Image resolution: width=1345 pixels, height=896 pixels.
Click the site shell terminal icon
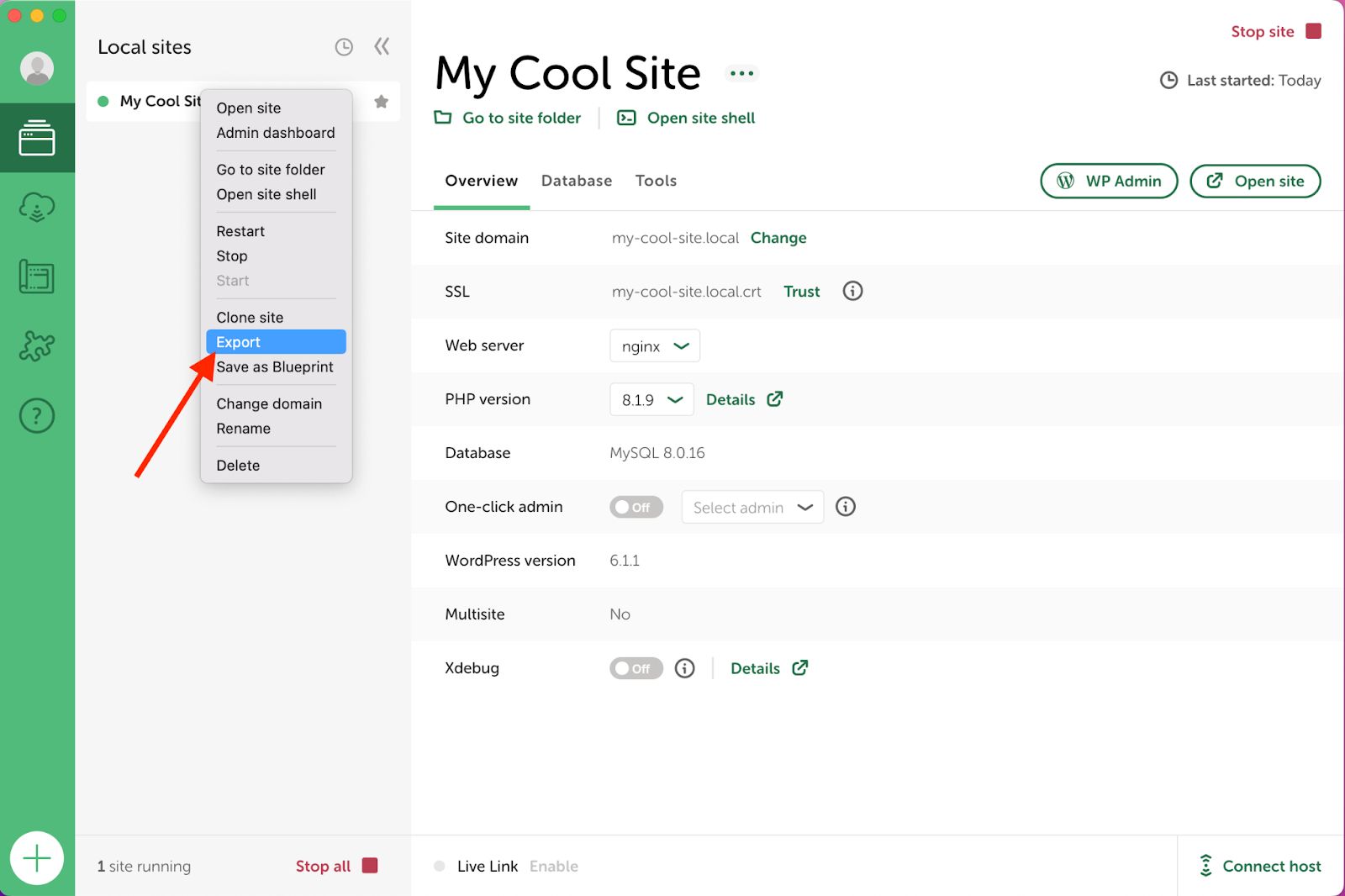click(626, 118)
